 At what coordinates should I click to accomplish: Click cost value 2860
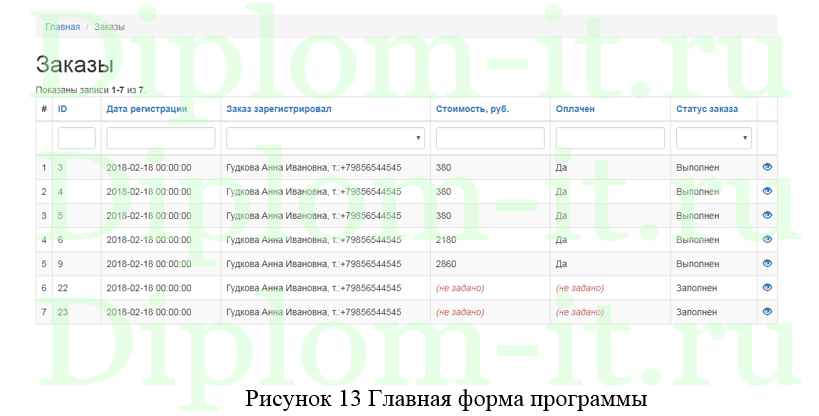[x=446, y=264]
